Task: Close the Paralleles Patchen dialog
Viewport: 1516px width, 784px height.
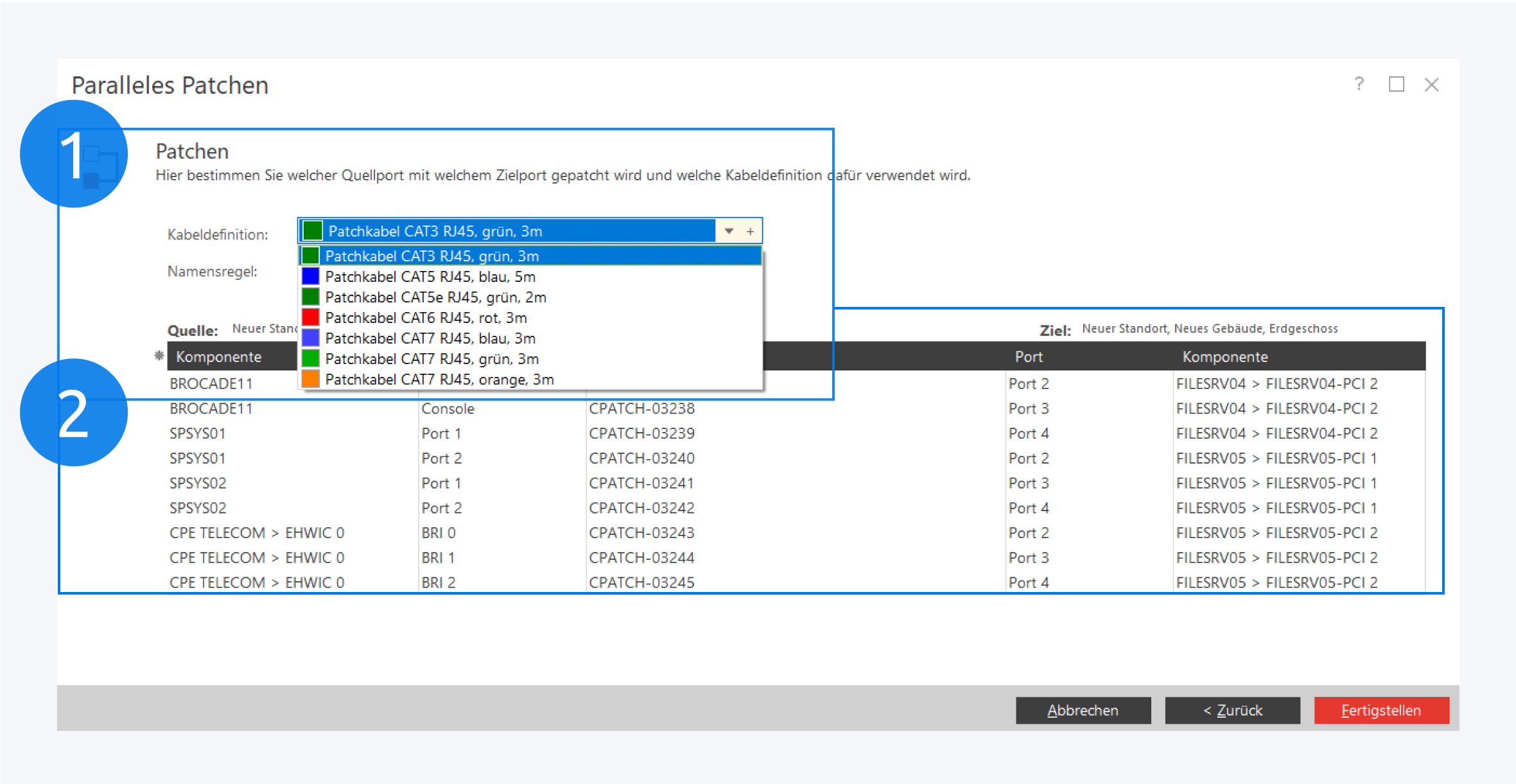Action: 1431,85
